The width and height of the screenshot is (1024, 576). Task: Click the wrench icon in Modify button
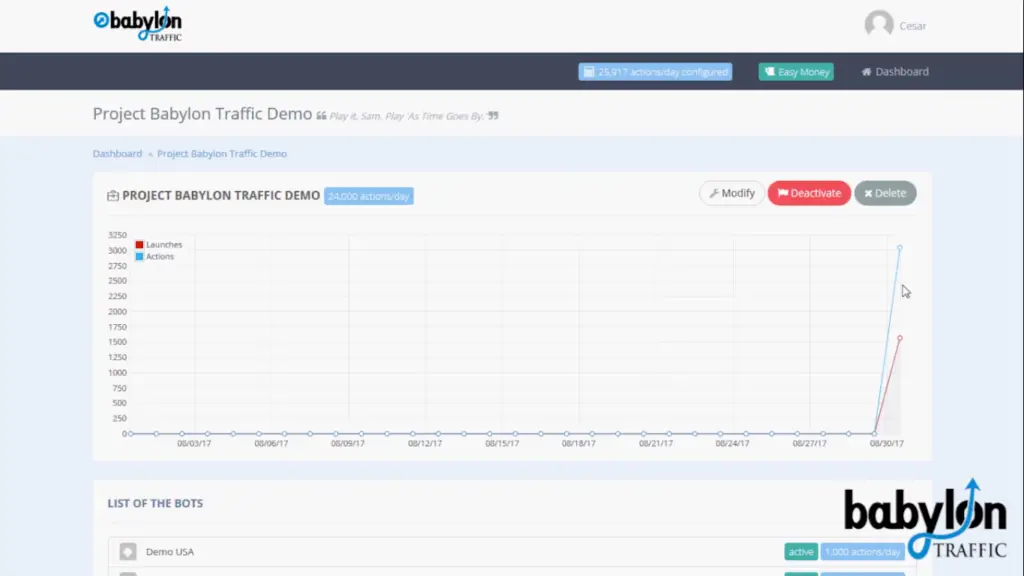click(x=714, y=193)
